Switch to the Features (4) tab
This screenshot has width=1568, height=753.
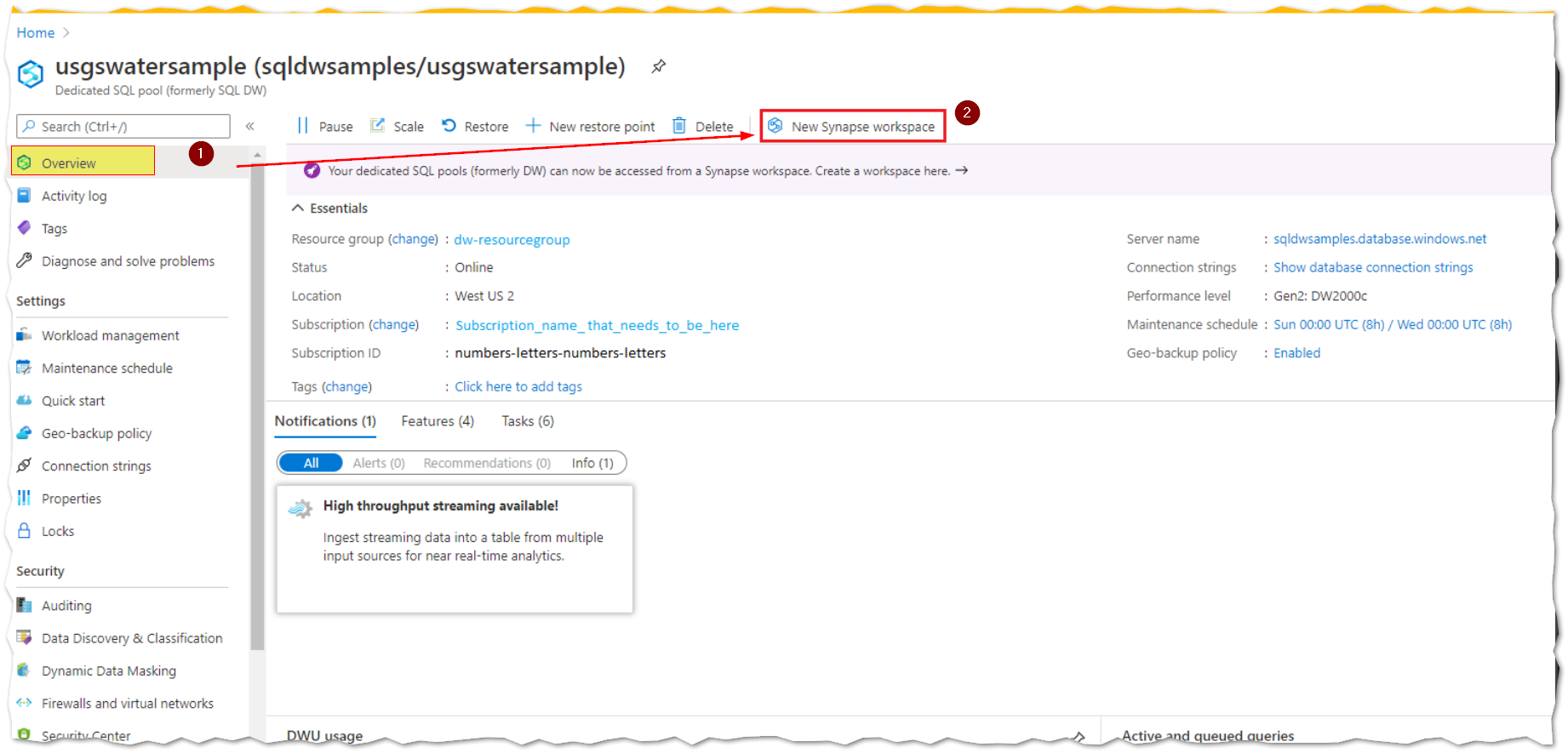(438, 421)
